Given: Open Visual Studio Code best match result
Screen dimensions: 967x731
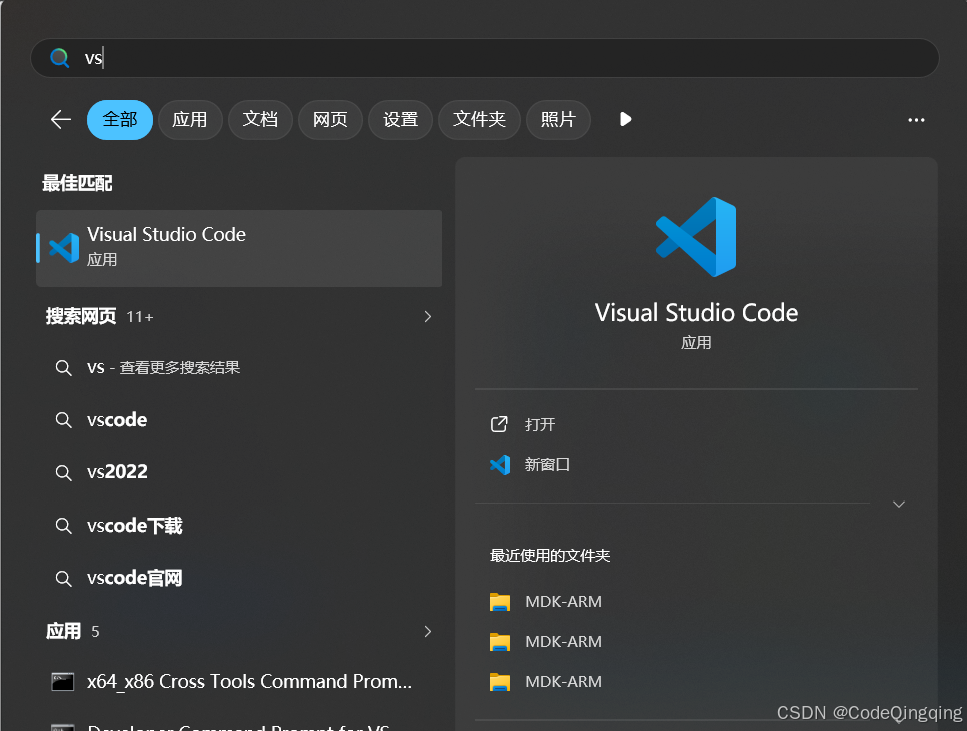Looking at the screenshot, I should click(239, 248).
